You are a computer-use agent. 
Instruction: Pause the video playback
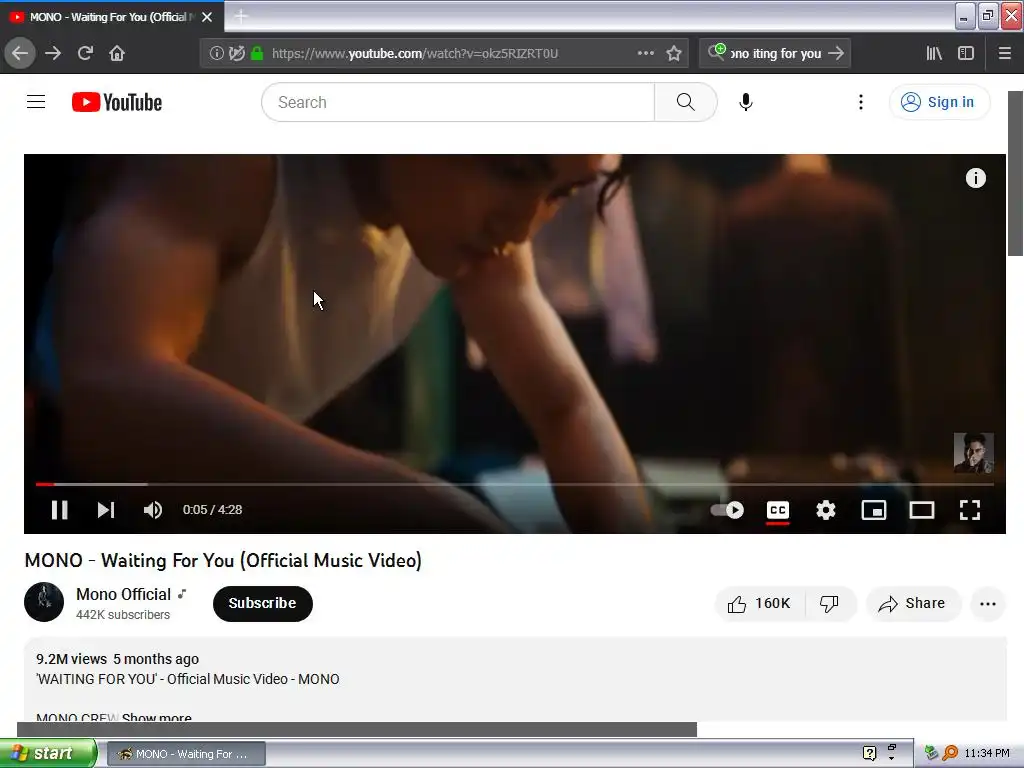pyautogui.click(x=59, y=510)
